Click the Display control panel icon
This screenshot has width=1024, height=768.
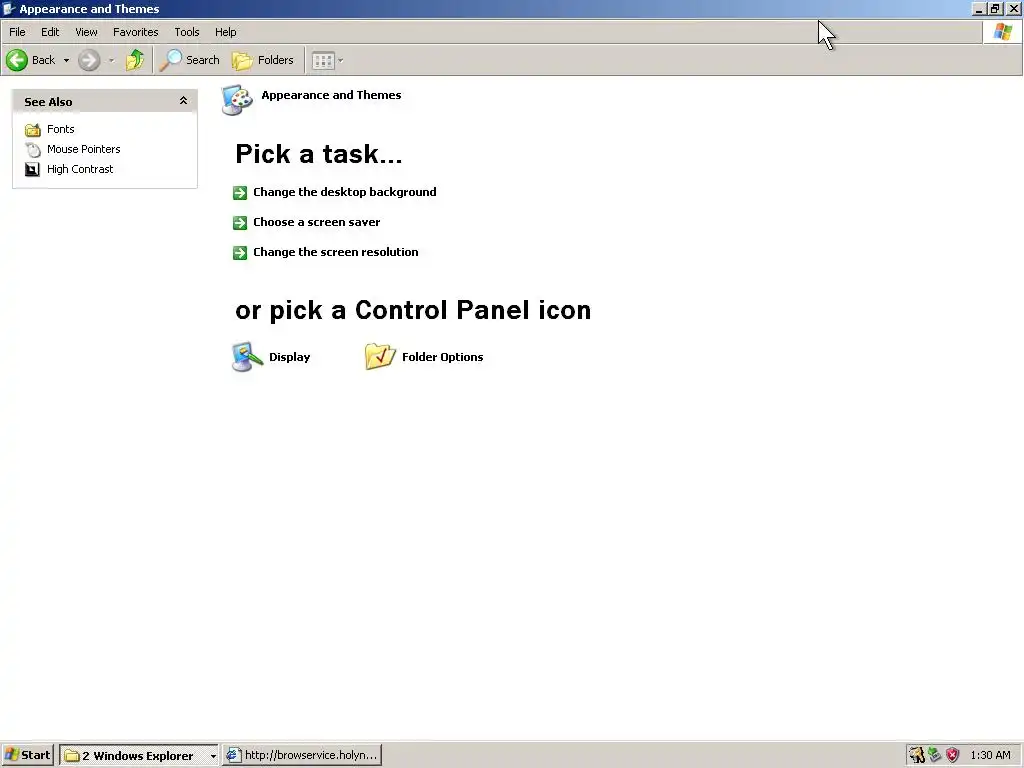coord(248,357)
